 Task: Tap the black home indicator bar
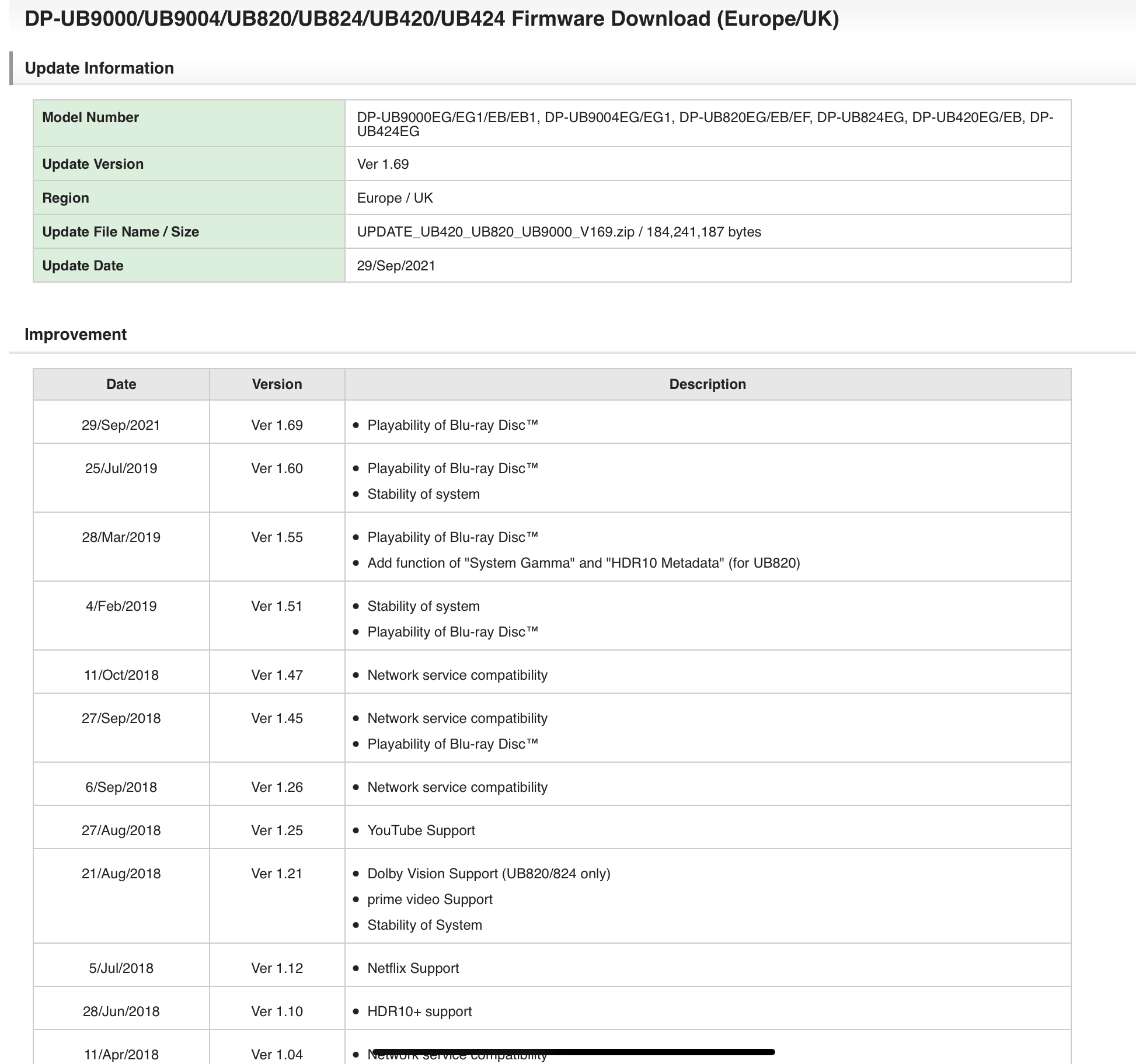coord(573,1052)
